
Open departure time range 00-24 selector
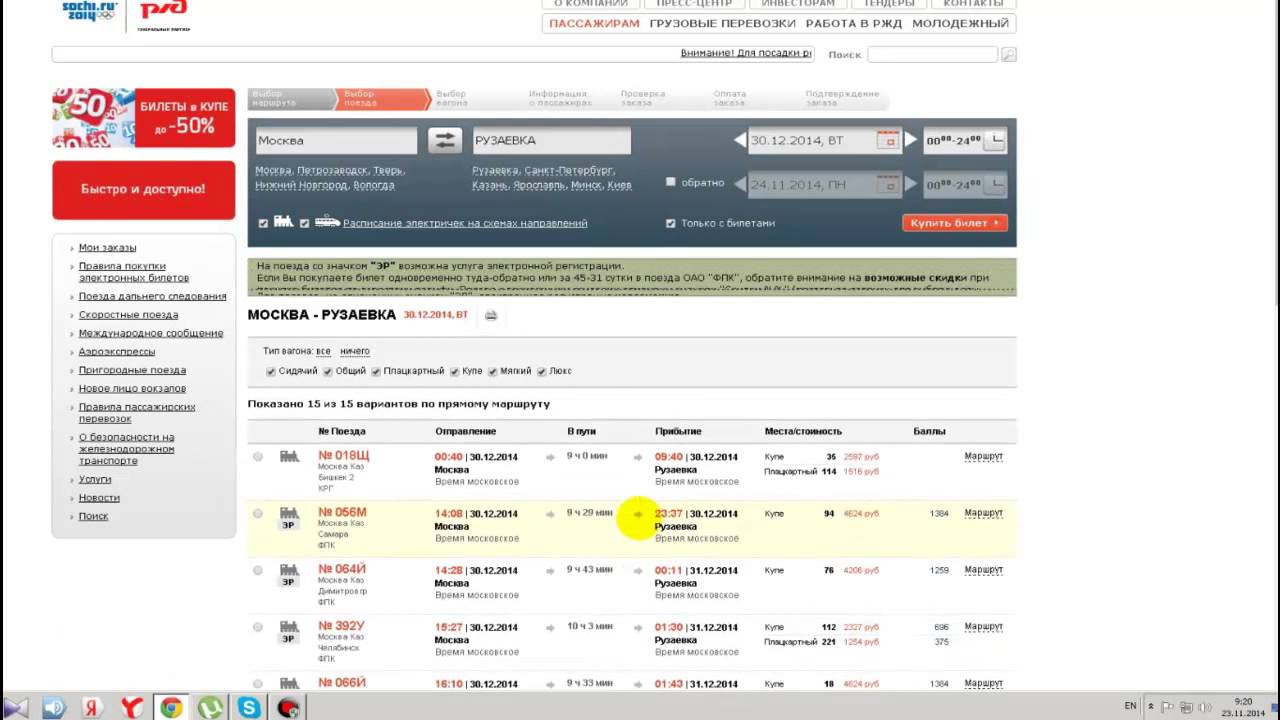[964, 141]
